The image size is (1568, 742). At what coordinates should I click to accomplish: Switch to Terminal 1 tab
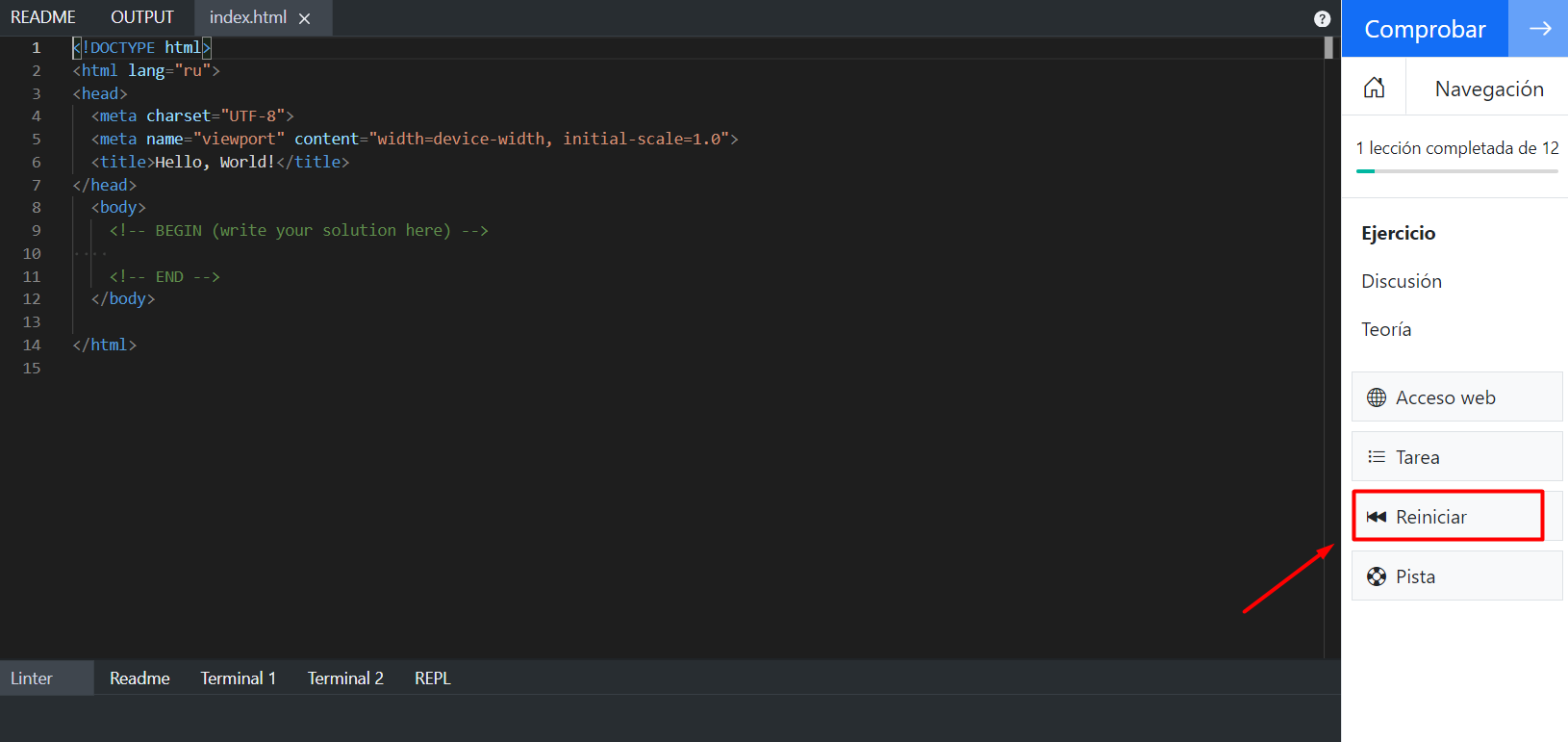coord(238,678)
